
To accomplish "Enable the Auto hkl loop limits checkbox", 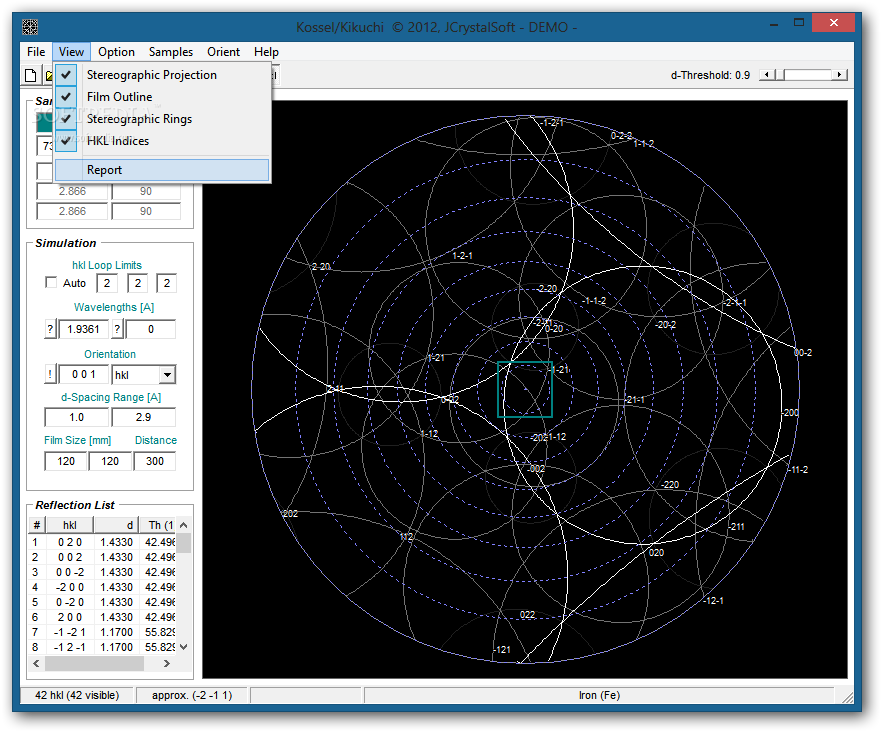I will (x=51, y=282).
